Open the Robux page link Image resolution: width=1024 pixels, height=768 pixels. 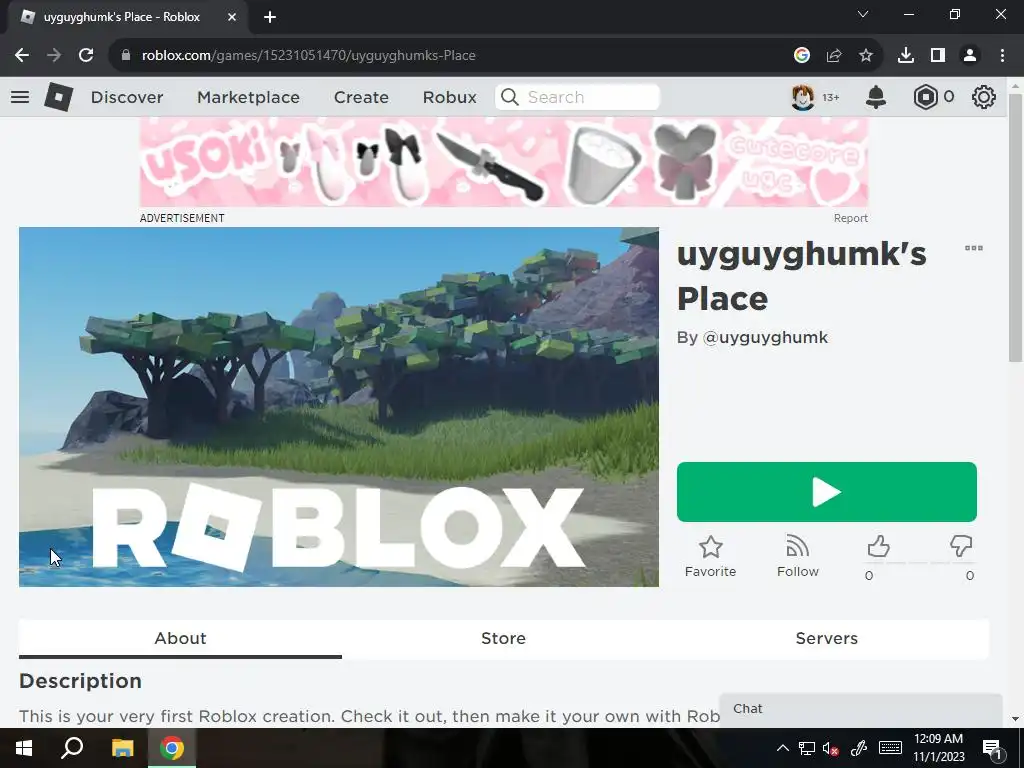point(449,97)
